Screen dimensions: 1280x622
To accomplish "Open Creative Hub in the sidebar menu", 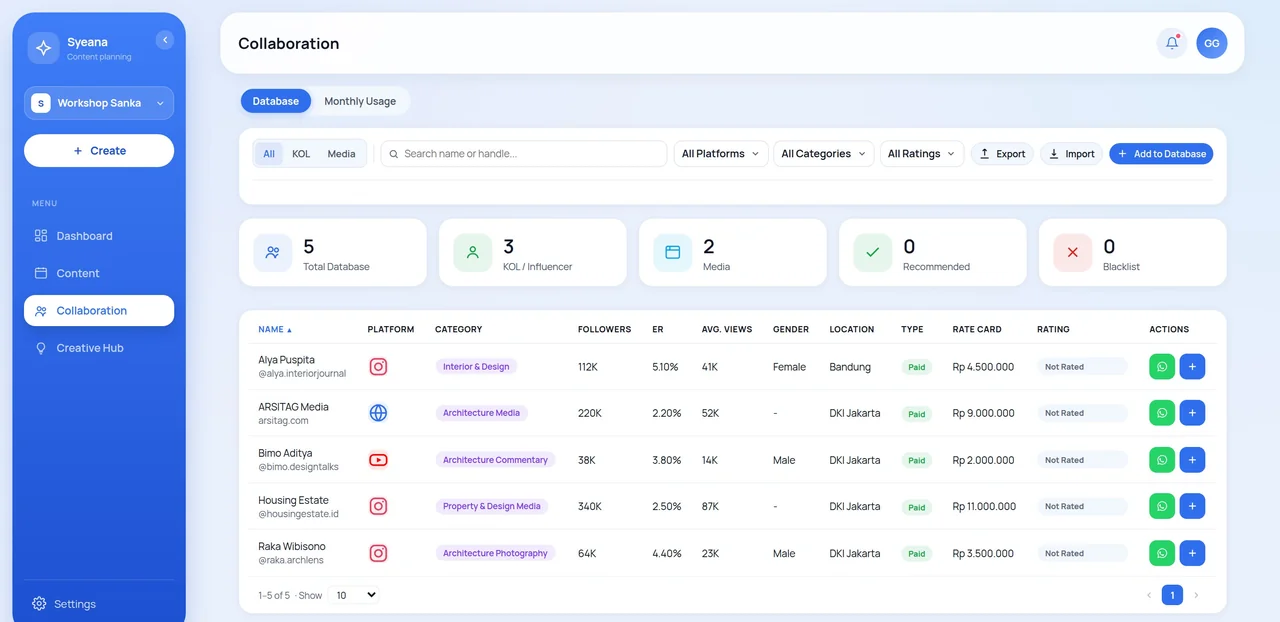I will coord(99,348).
